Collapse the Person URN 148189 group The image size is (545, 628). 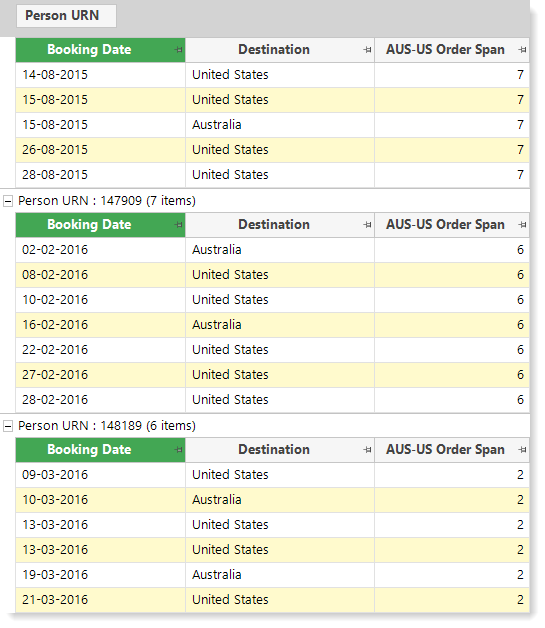point(8,426)
